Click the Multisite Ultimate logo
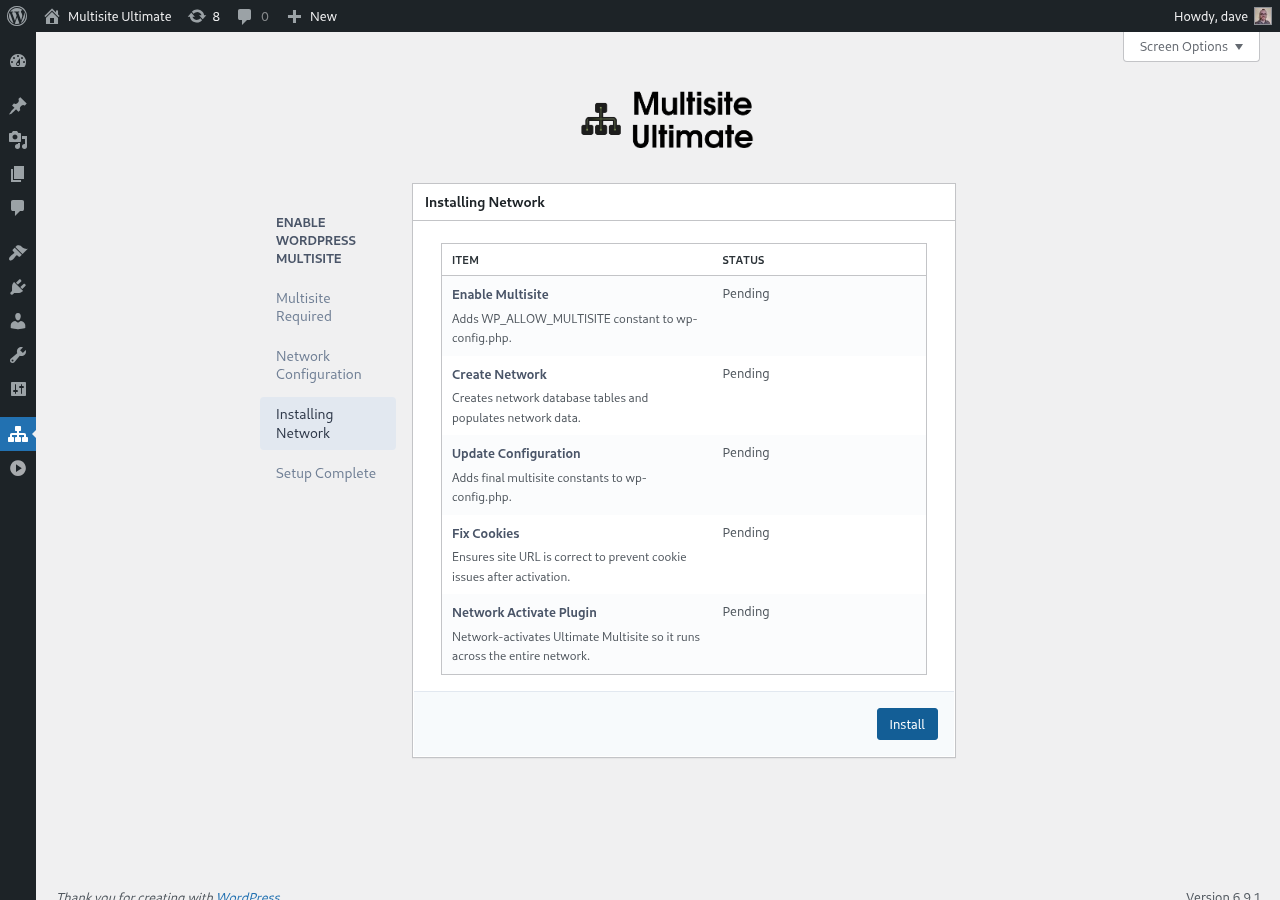This screenshot has width=1280, height=900. [667, 120]
